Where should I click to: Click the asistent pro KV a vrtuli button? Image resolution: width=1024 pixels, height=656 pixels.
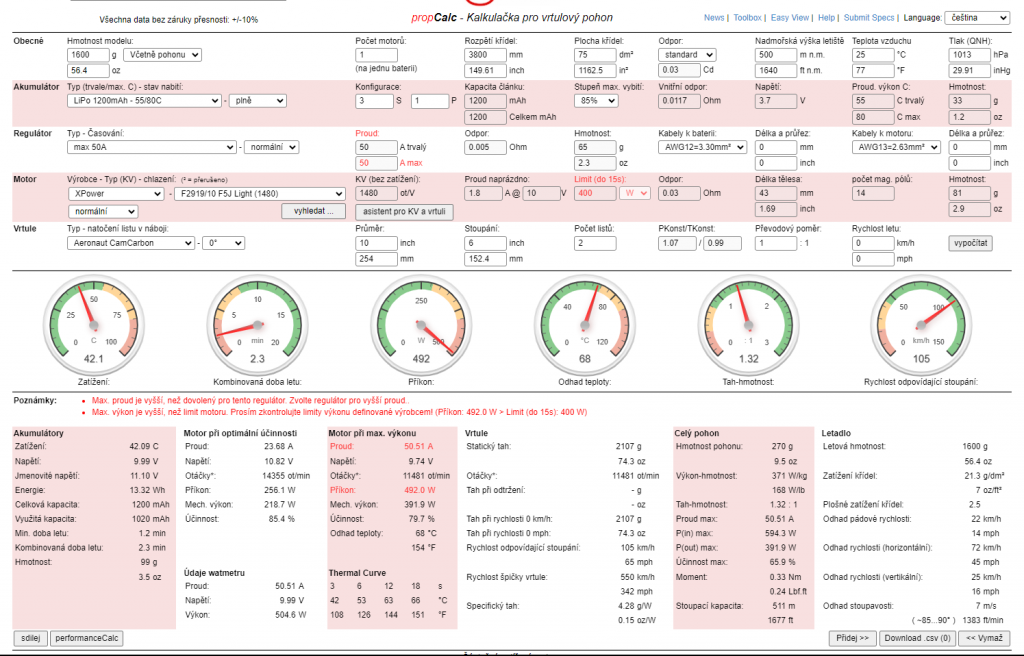point(407,211)
